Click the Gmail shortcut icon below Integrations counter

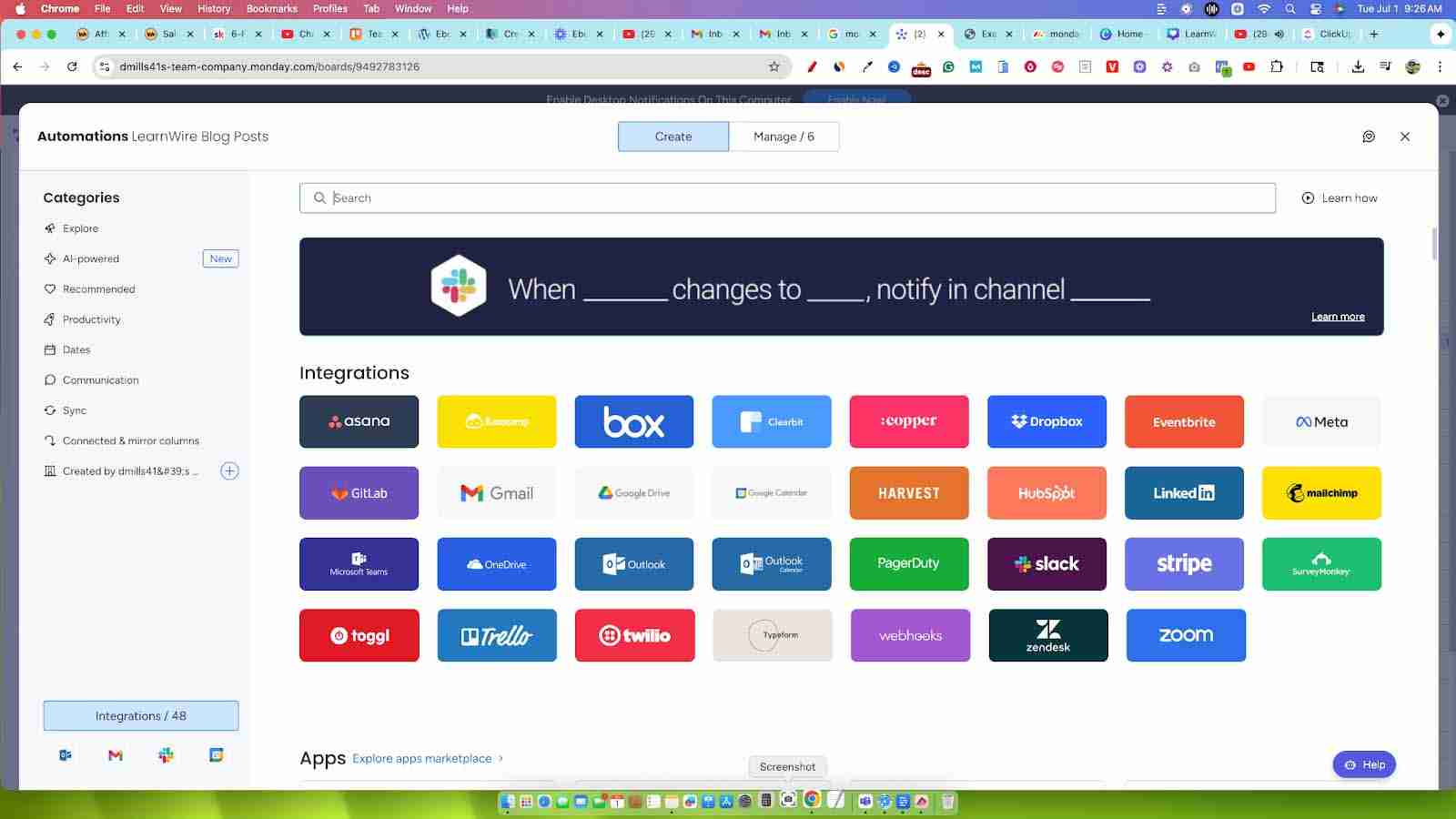pyautogui.click(x=115, y=755)
